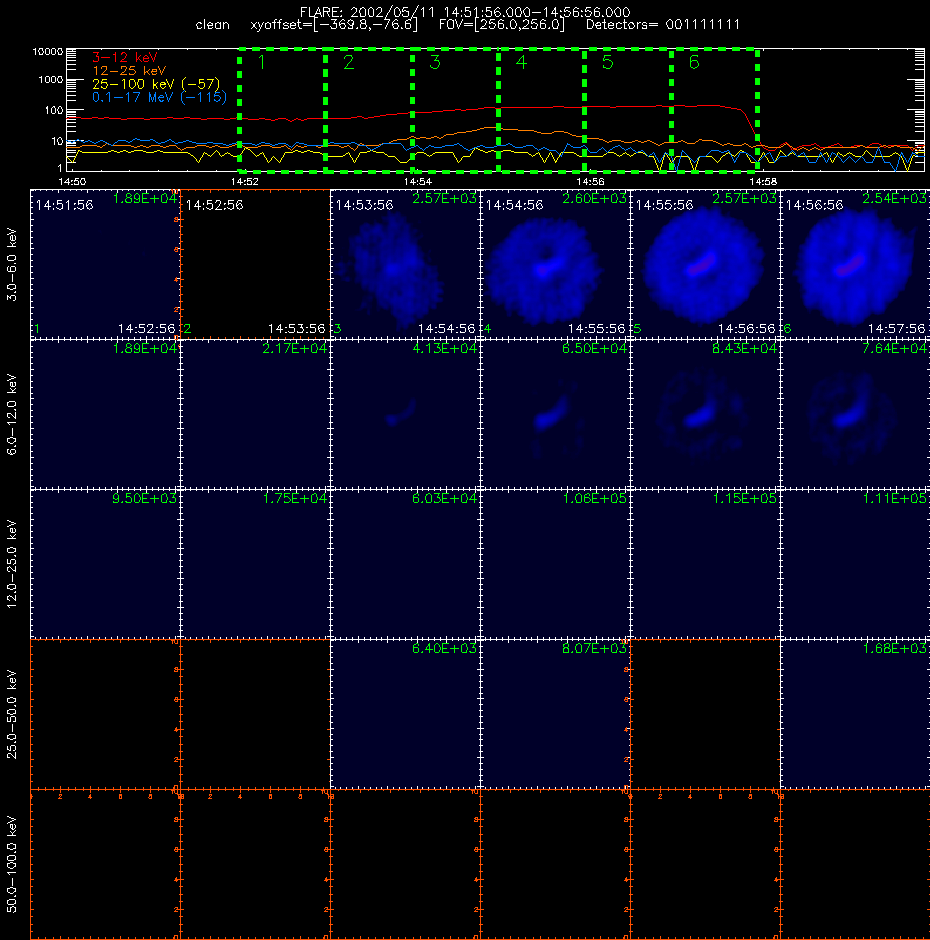
Task: Select the xyoffset=[-369.8,-76.6] text
Action: pyautogui.click(x=334, y=25)
